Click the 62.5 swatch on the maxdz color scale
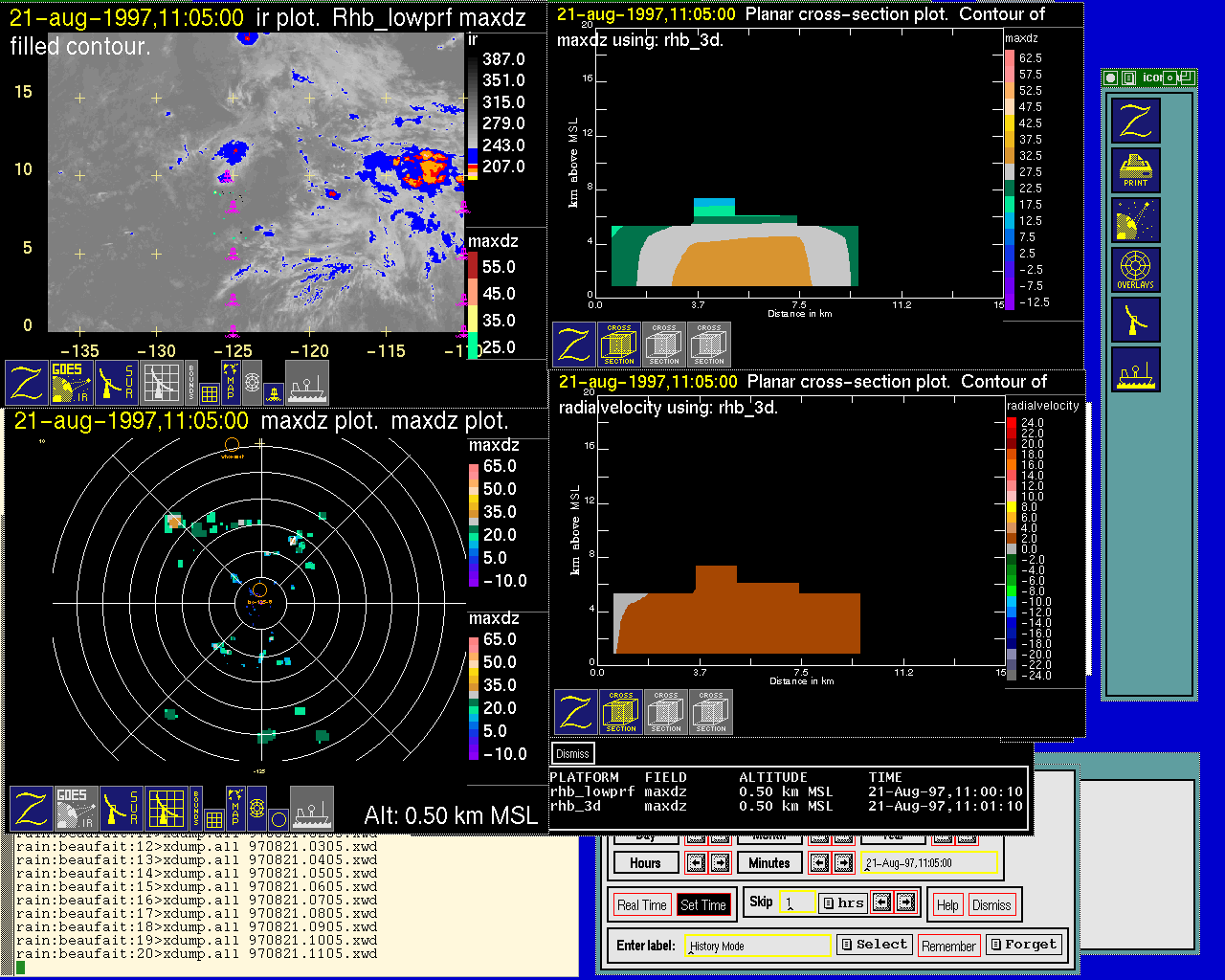Screen dimensions: 1225x980 coord(1010,58)
